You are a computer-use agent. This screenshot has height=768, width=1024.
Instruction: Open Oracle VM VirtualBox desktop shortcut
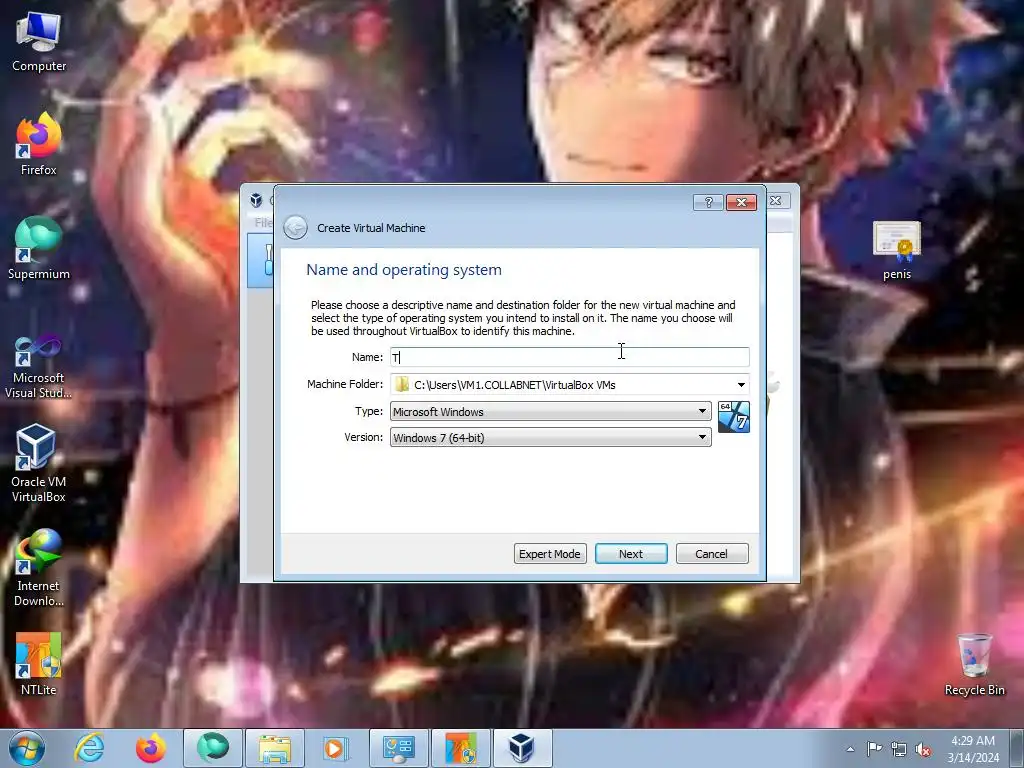(39, 464)
